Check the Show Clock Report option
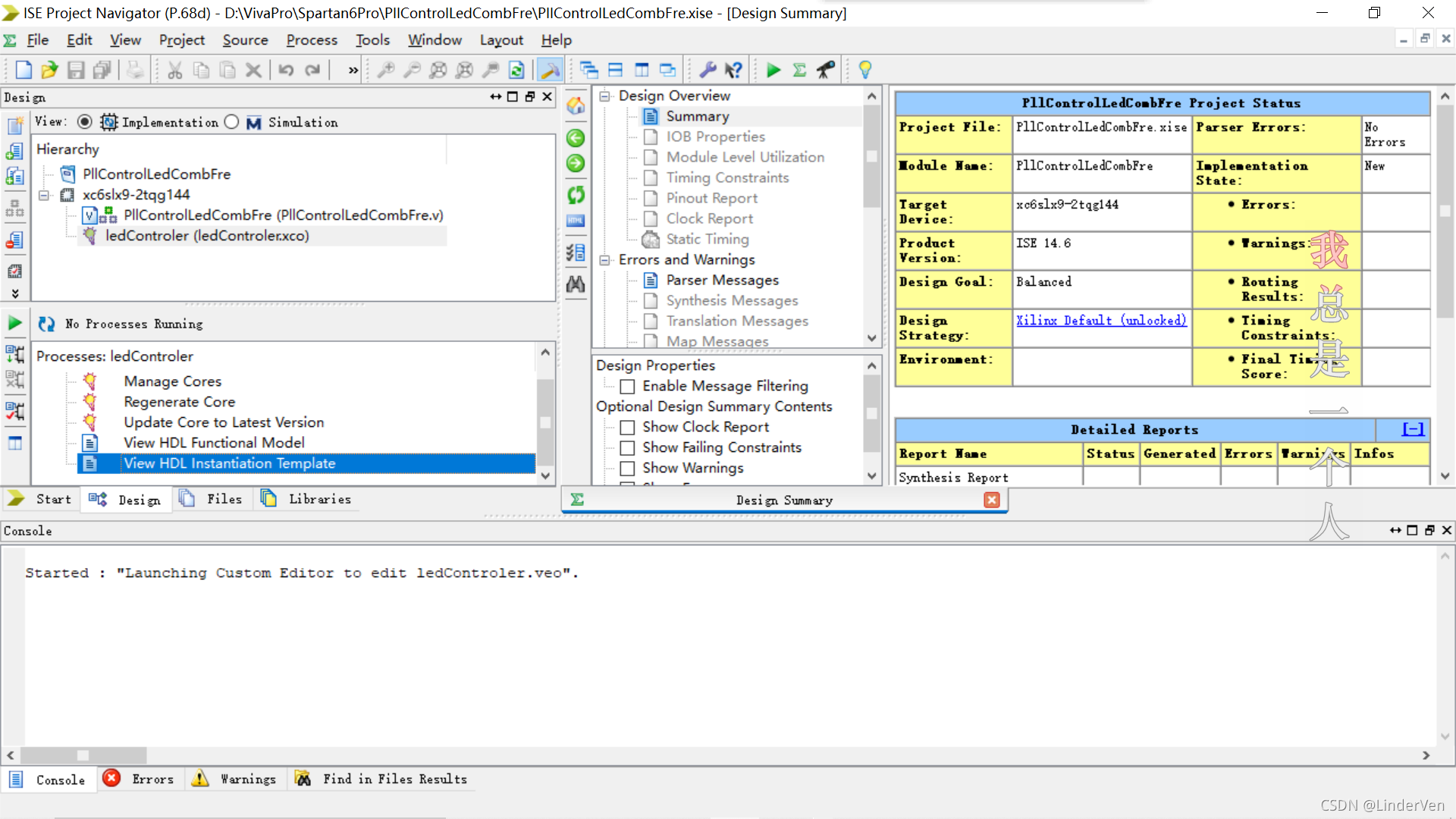The width and height of the screenshot is (1456, 819). [627, 428]
